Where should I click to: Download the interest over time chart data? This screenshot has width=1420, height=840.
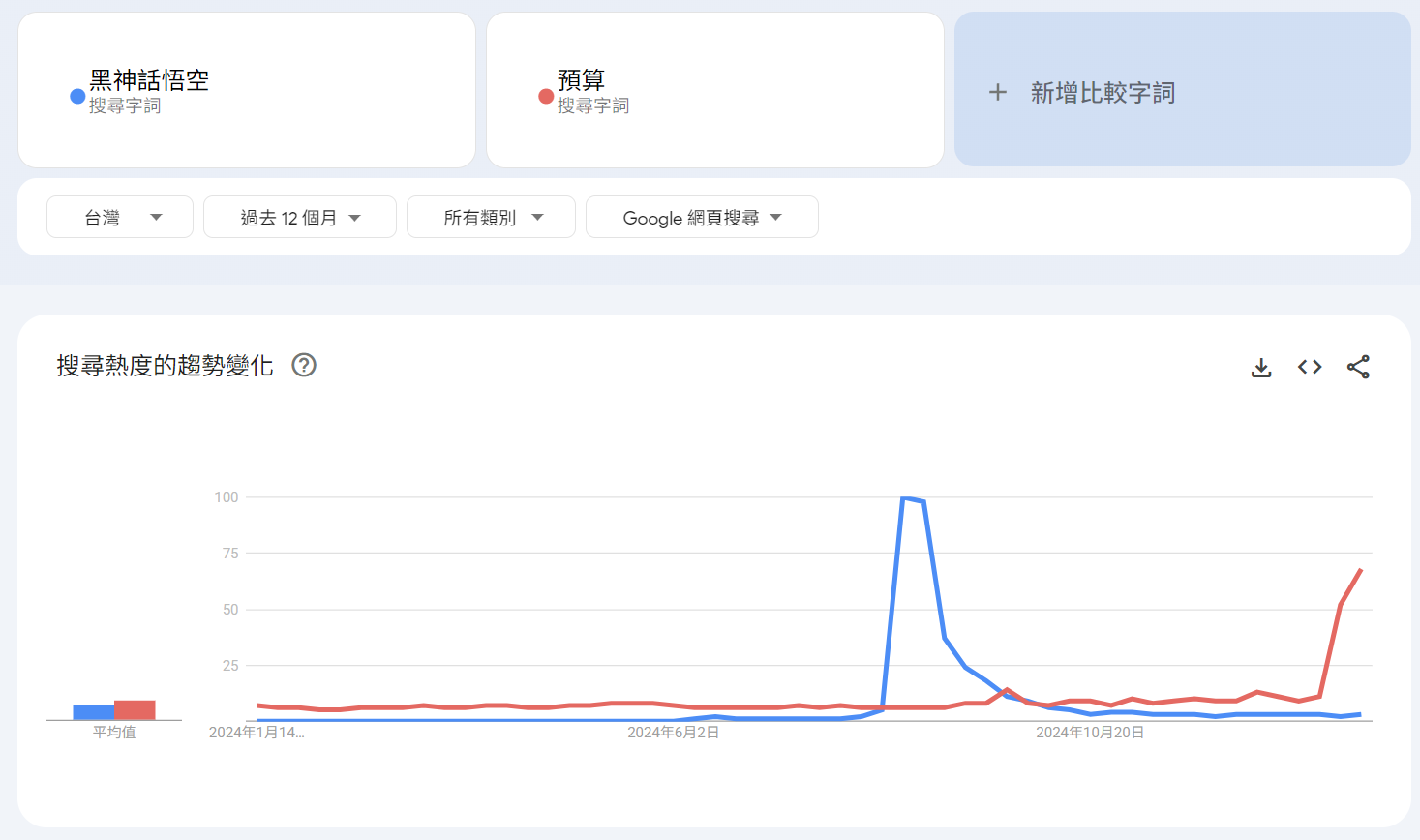(1261, 367)
